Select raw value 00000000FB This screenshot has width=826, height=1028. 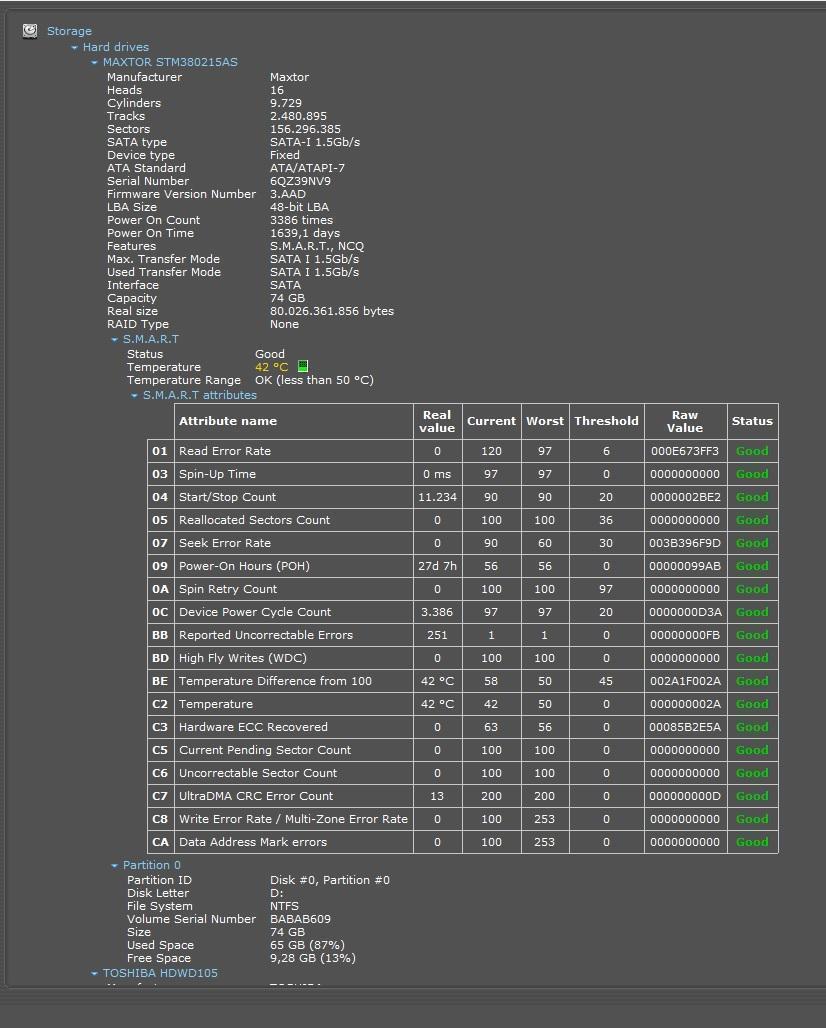coord(685,635)
